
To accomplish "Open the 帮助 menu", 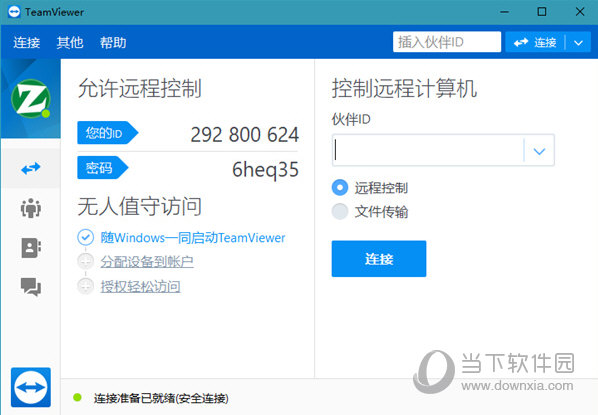I will 113,42.
